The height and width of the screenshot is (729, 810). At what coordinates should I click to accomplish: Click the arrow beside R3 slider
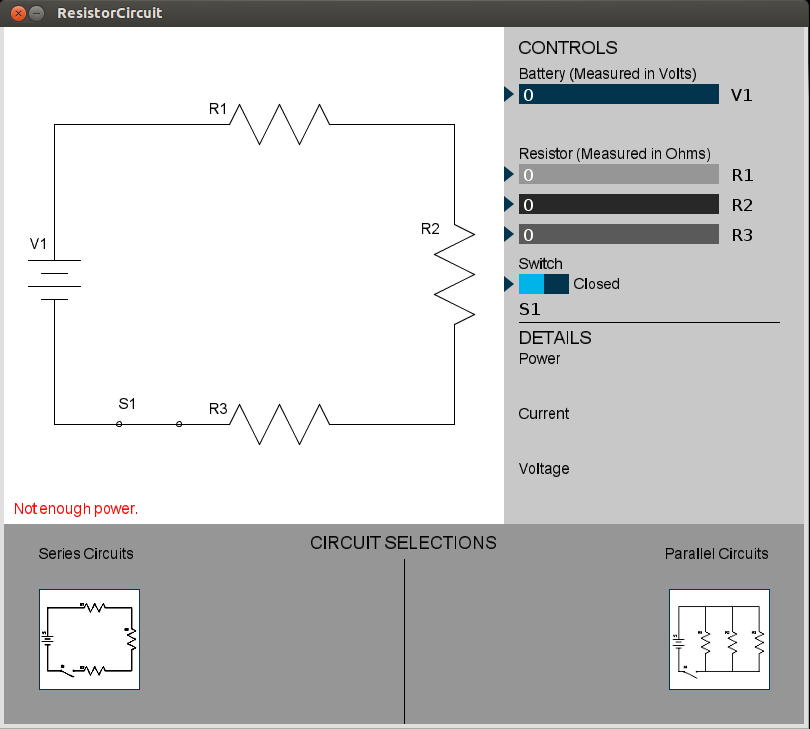click(x=508, y=234)
